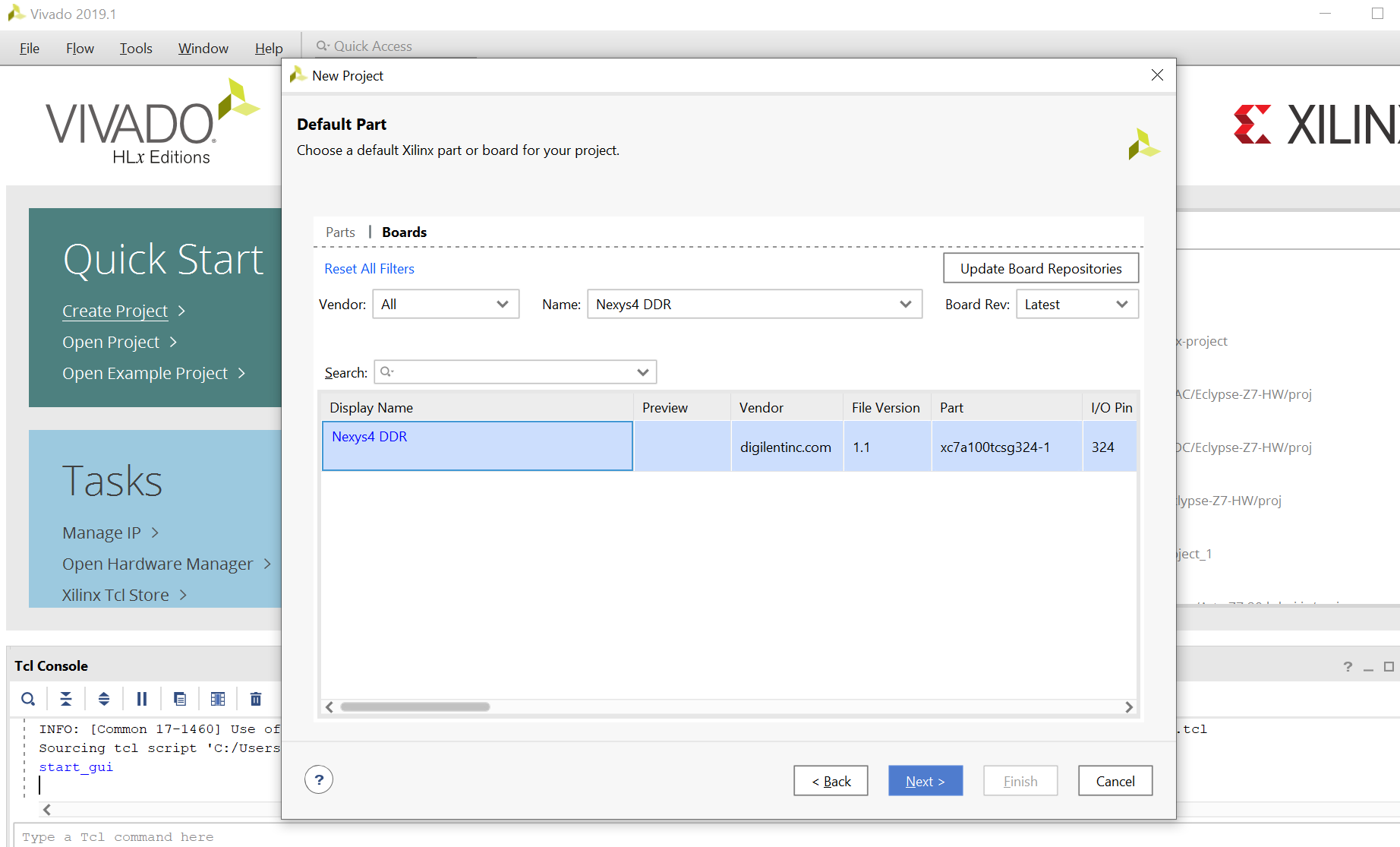Click Manage IP link under Tasks
This screenshot has width=1400, height=847.
pyautogui.click(x=102, y=533)
